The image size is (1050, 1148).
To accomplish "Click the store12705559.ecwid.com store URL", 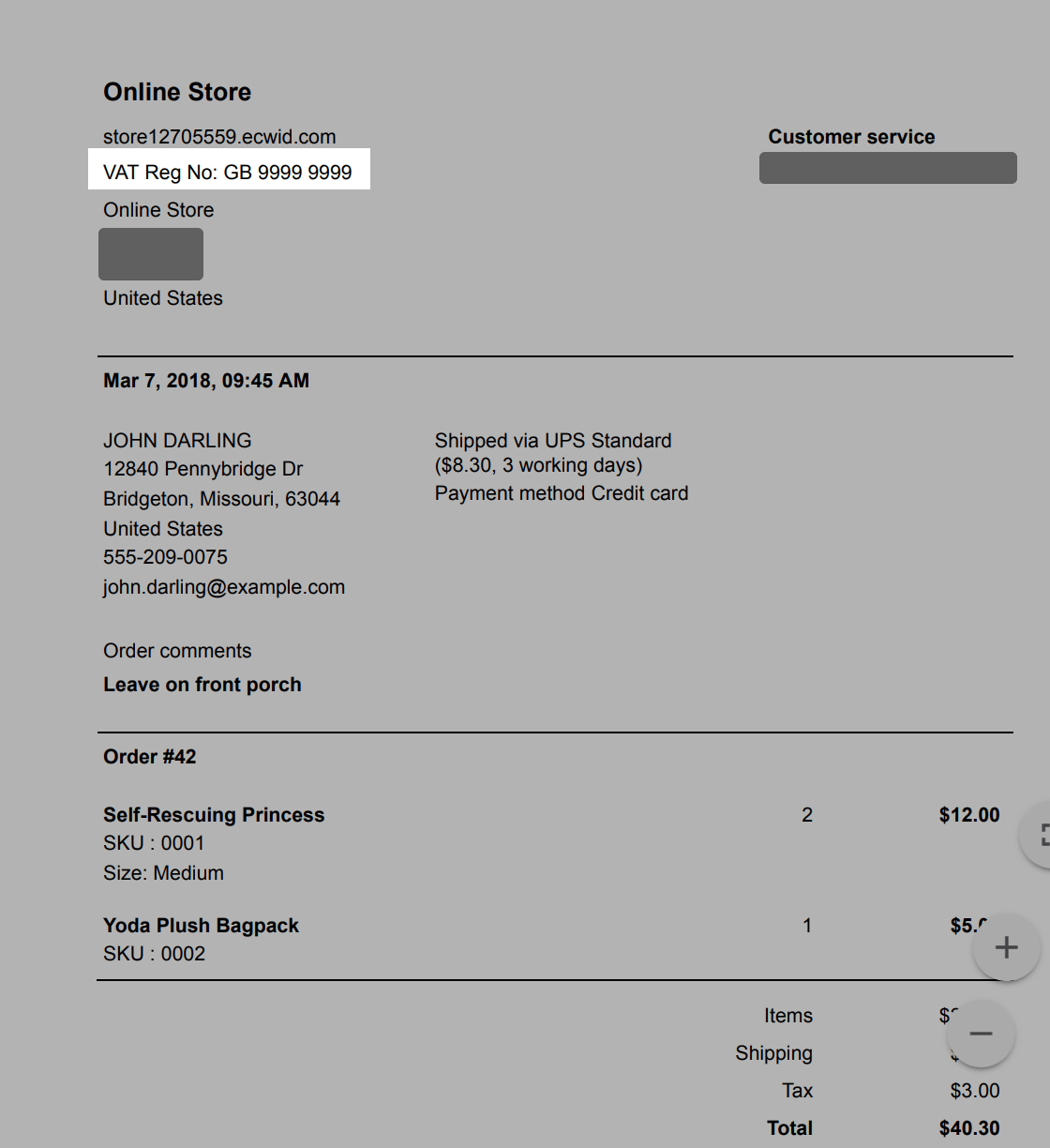I will (219, 137).
